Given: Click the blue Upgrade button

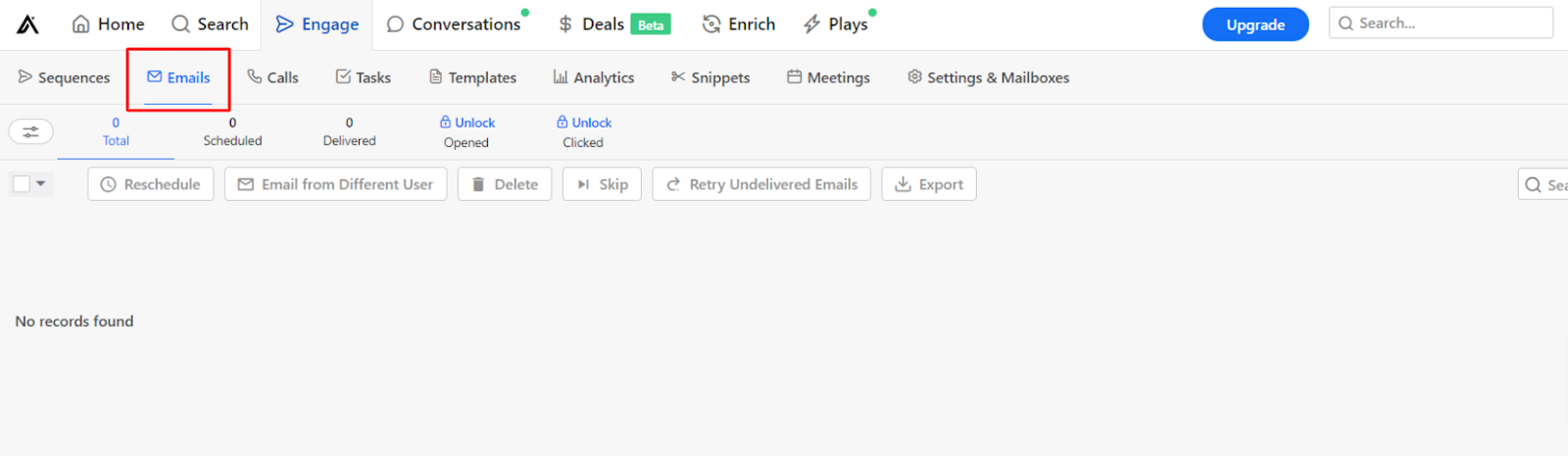Looking at the screenshot, I should coord(1255,25).
